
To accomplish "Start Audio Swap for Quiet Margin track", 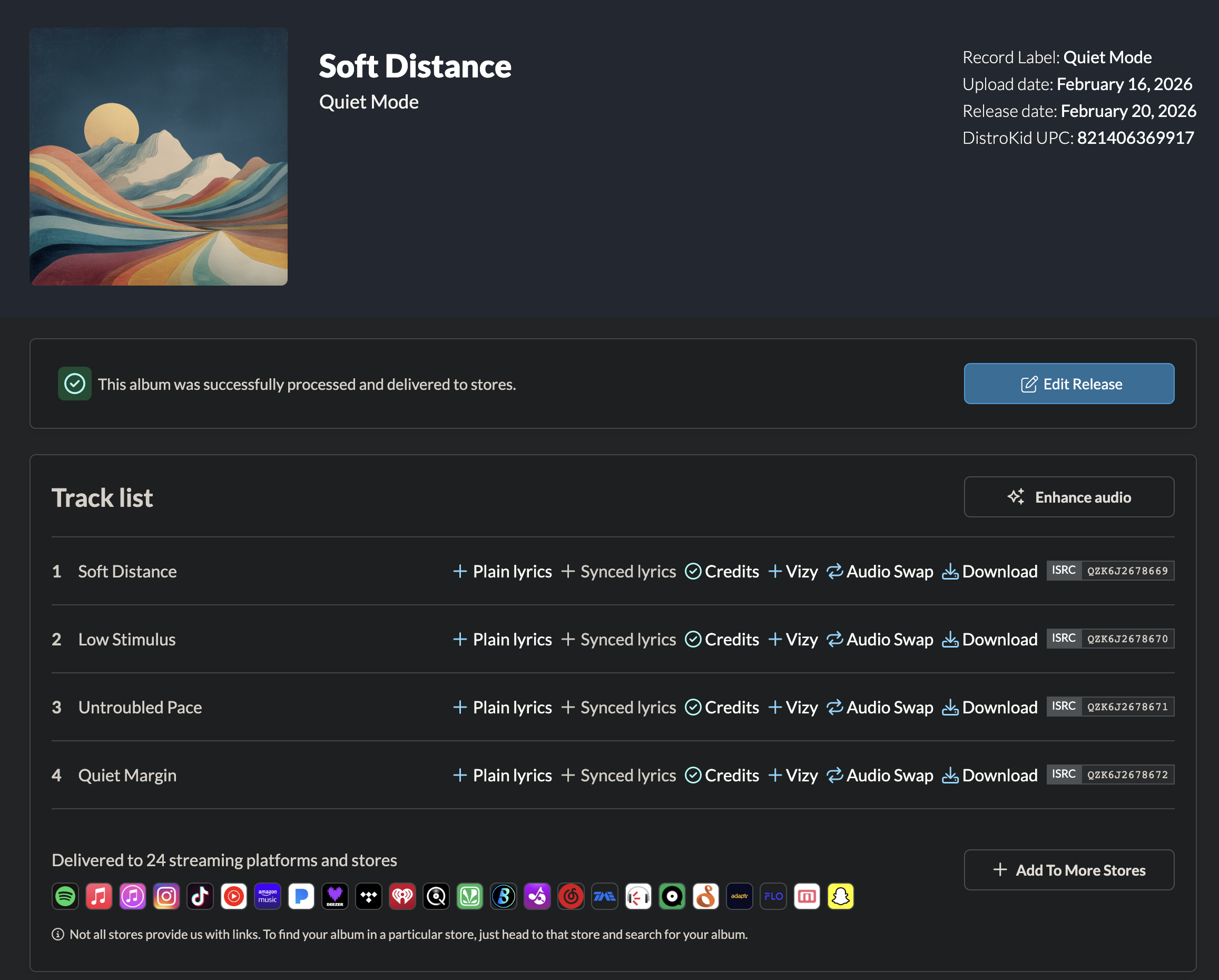I will [880, 775].
